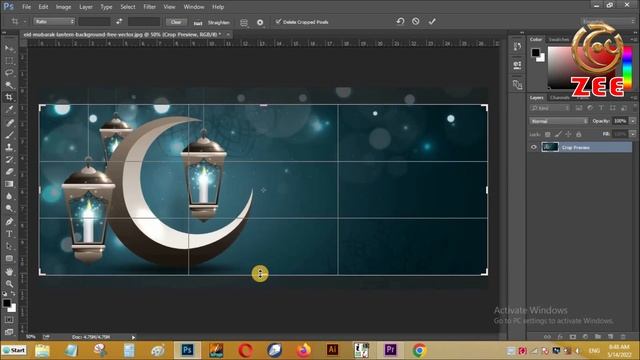Open the Image menu

click(63, 7)
